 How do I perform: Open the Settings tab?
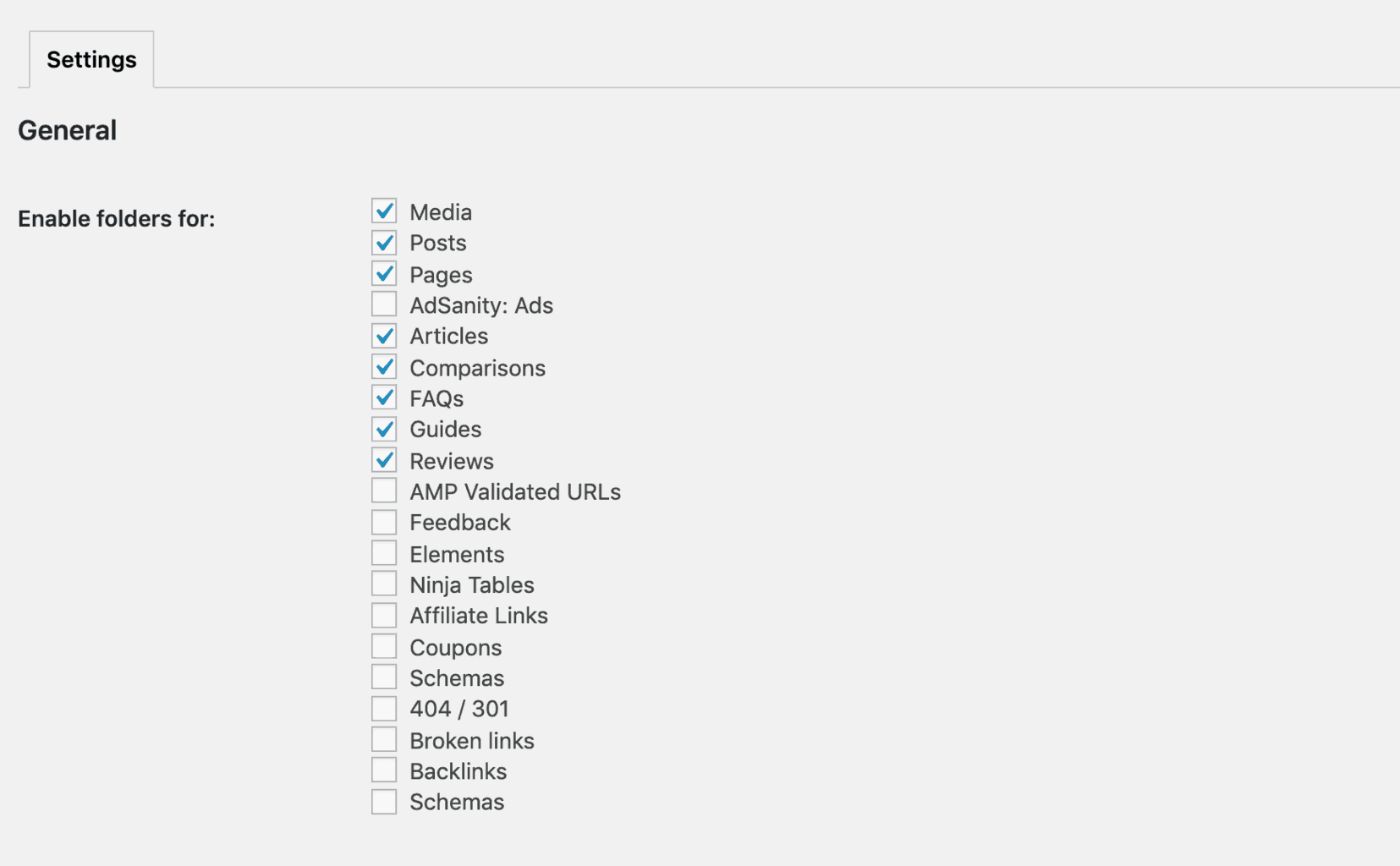click(91, 59)
